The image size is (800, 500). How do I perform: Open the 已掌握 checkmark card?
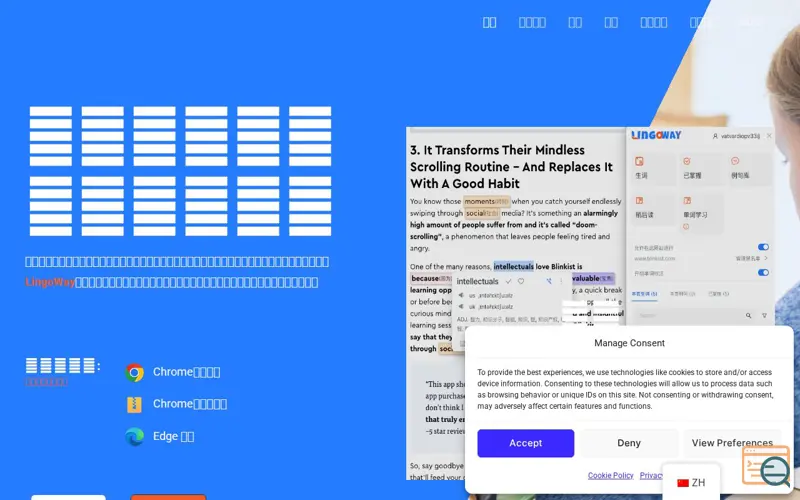(x=702, y=168)
